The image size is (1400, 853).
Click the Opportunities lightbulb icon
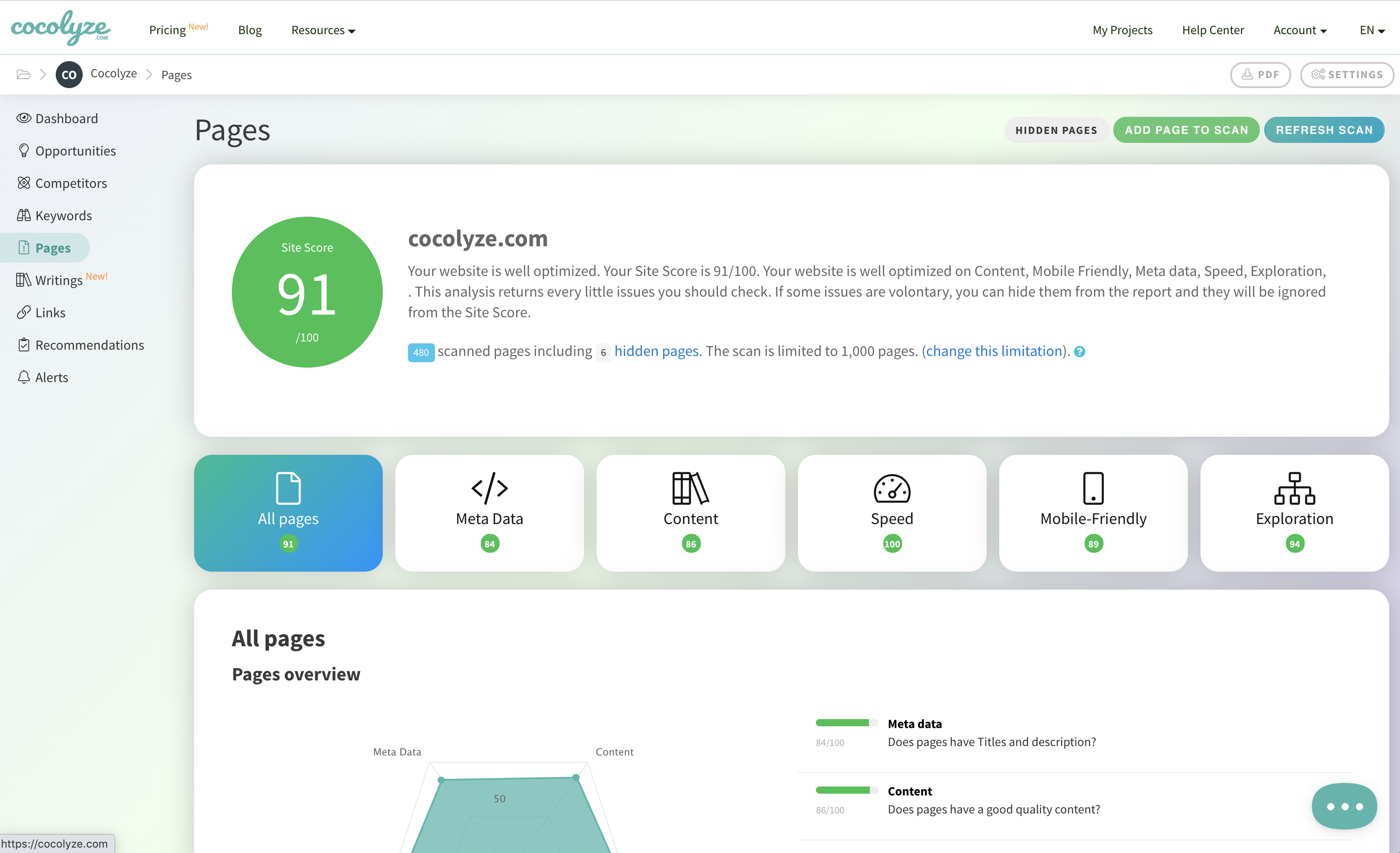[x=23, y=151]
